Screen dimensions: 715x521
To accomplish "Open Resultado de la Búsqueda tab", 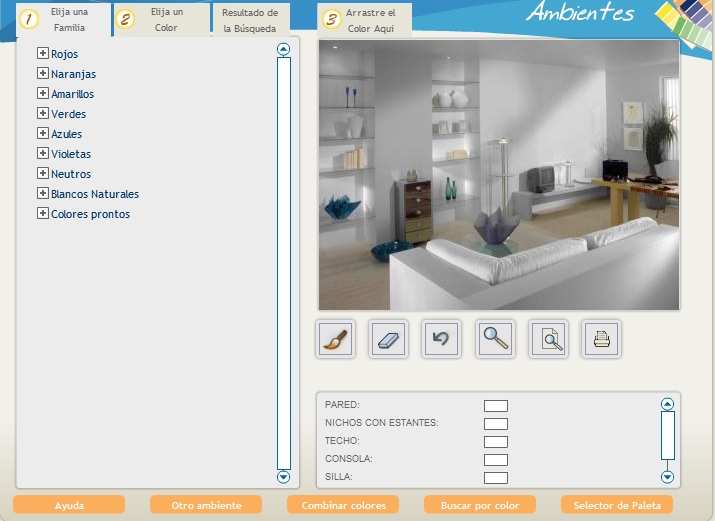I will click(x=250, y=21).
